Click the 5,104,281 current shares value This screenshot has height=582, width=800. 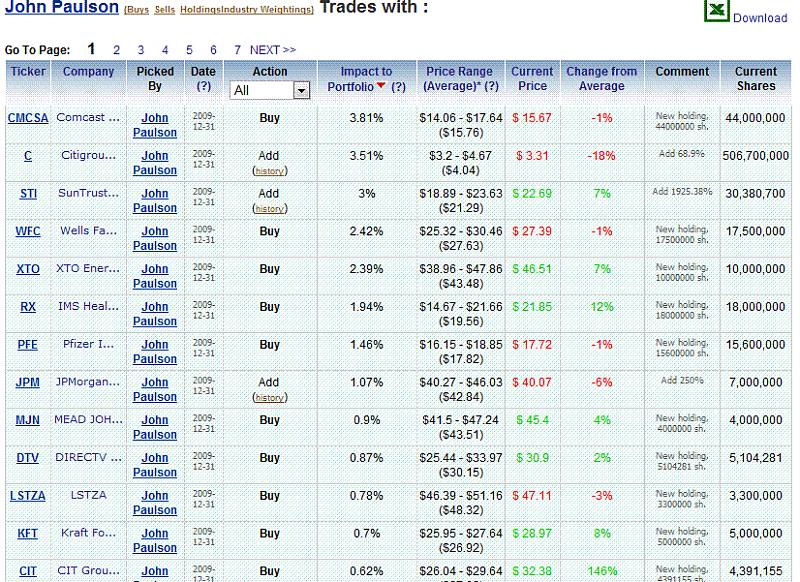(x=756, y=458)
